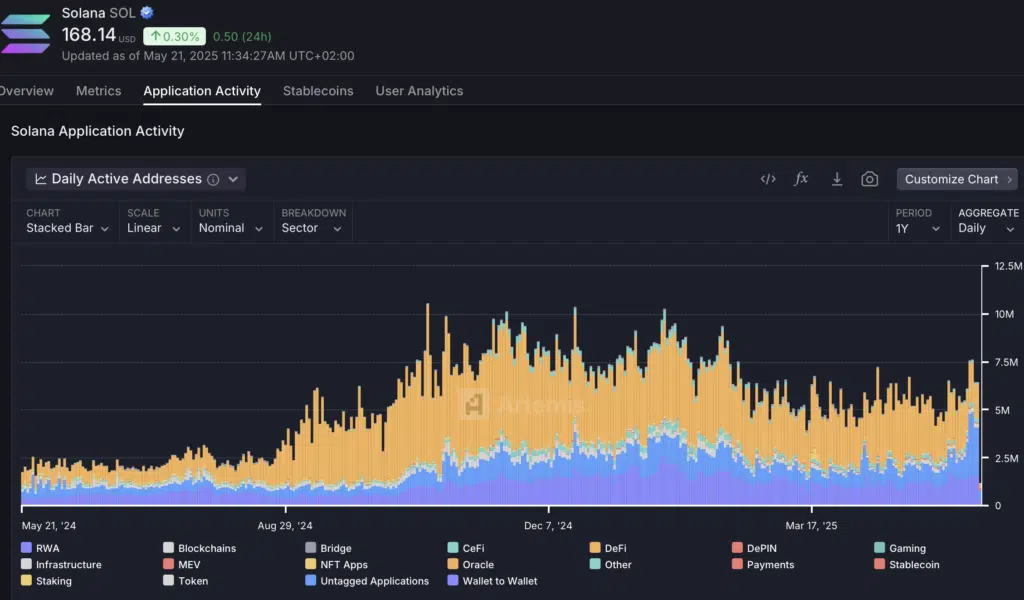Click the 0.50 (24h) change text
1024x600 pixels.
tap(242, 37)
